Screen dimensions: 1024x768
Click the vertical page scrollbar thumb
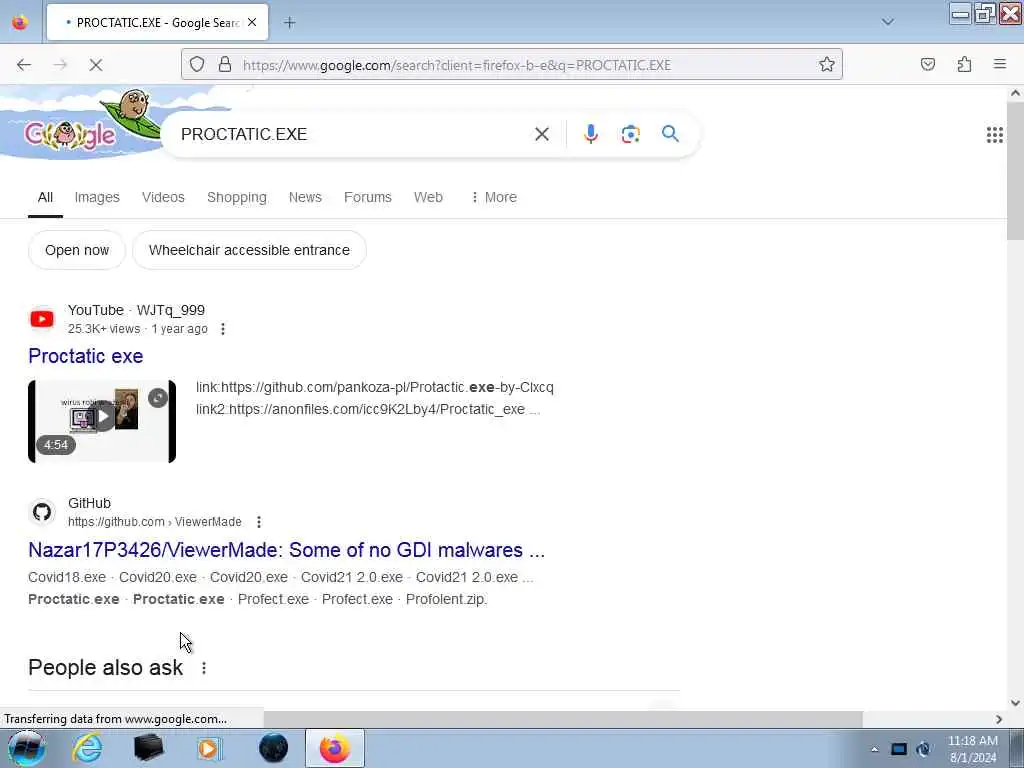click(x=1015, y=171)
